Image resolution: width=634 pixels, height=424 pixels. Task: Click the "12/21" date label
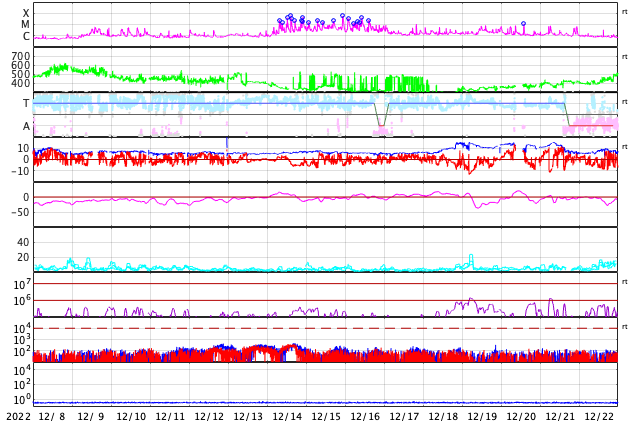pyautogui.click(x=560, y=416)
